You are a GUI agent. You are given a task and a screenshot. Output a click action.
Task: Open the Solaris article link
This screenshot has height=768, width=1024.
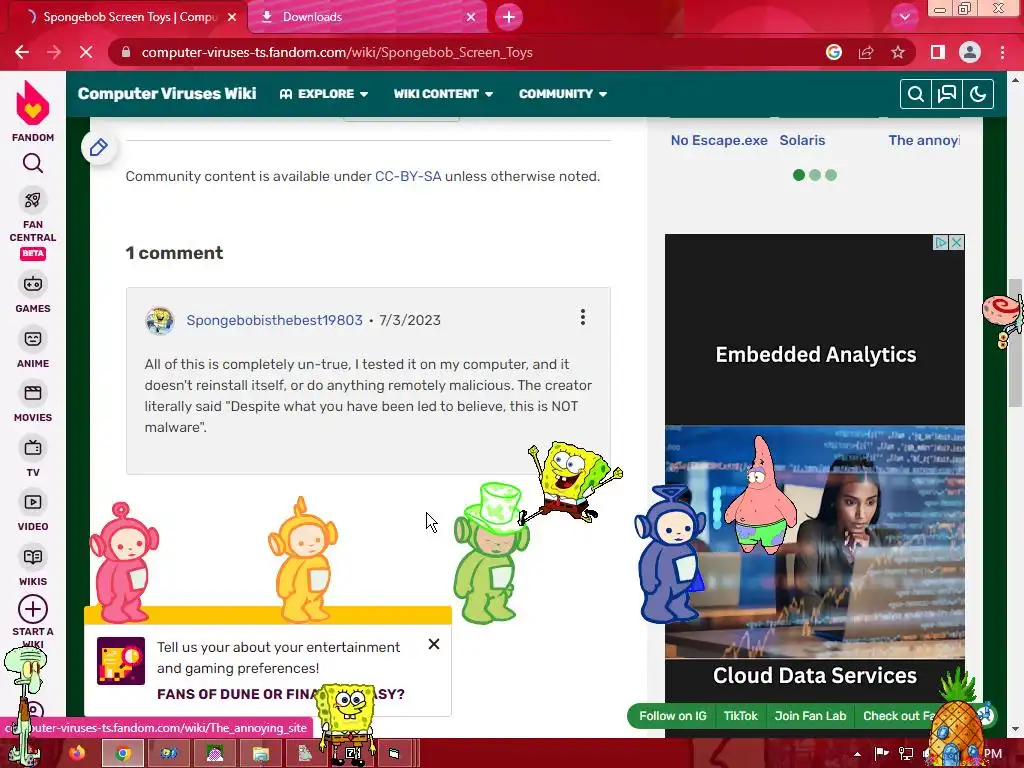(x=802, y=140)
